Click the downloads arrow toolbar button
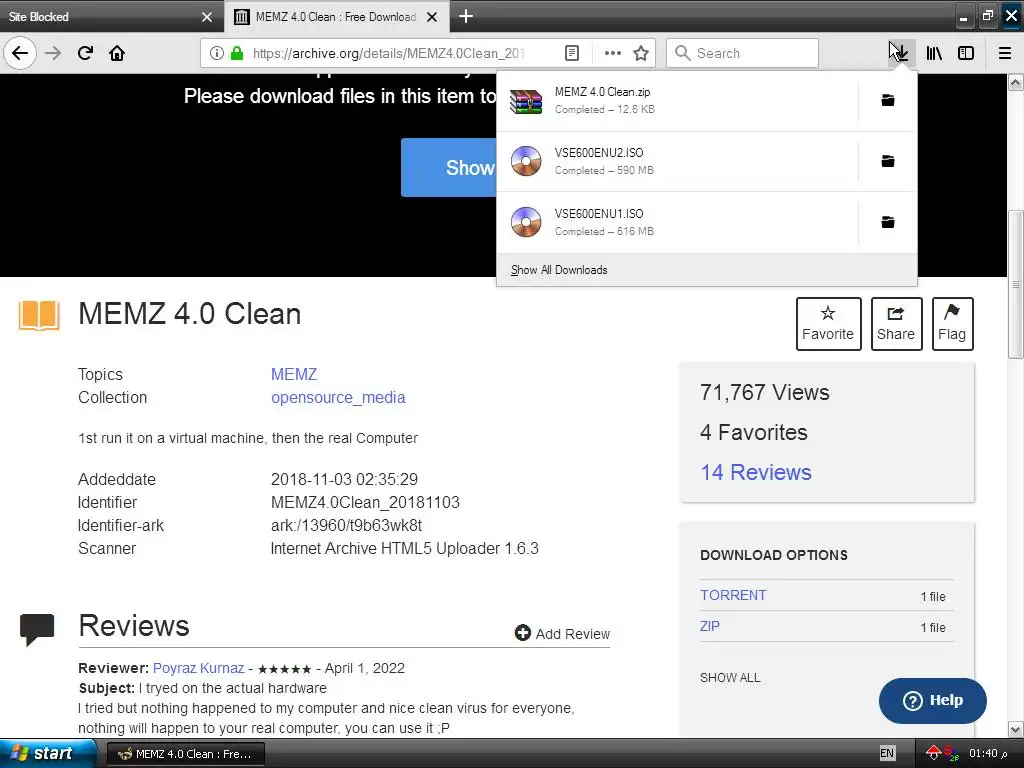The image size is (1024, 768). point(901,53)
